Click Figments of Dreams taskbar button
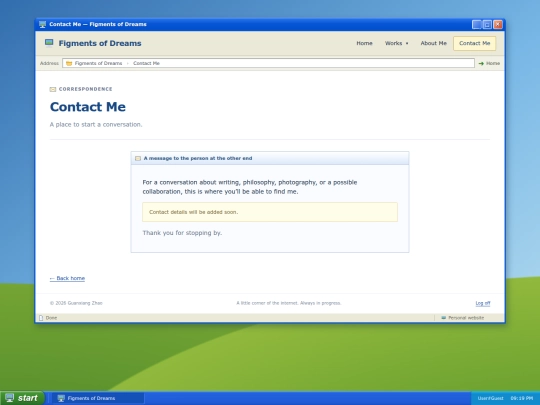 (98, 398)
